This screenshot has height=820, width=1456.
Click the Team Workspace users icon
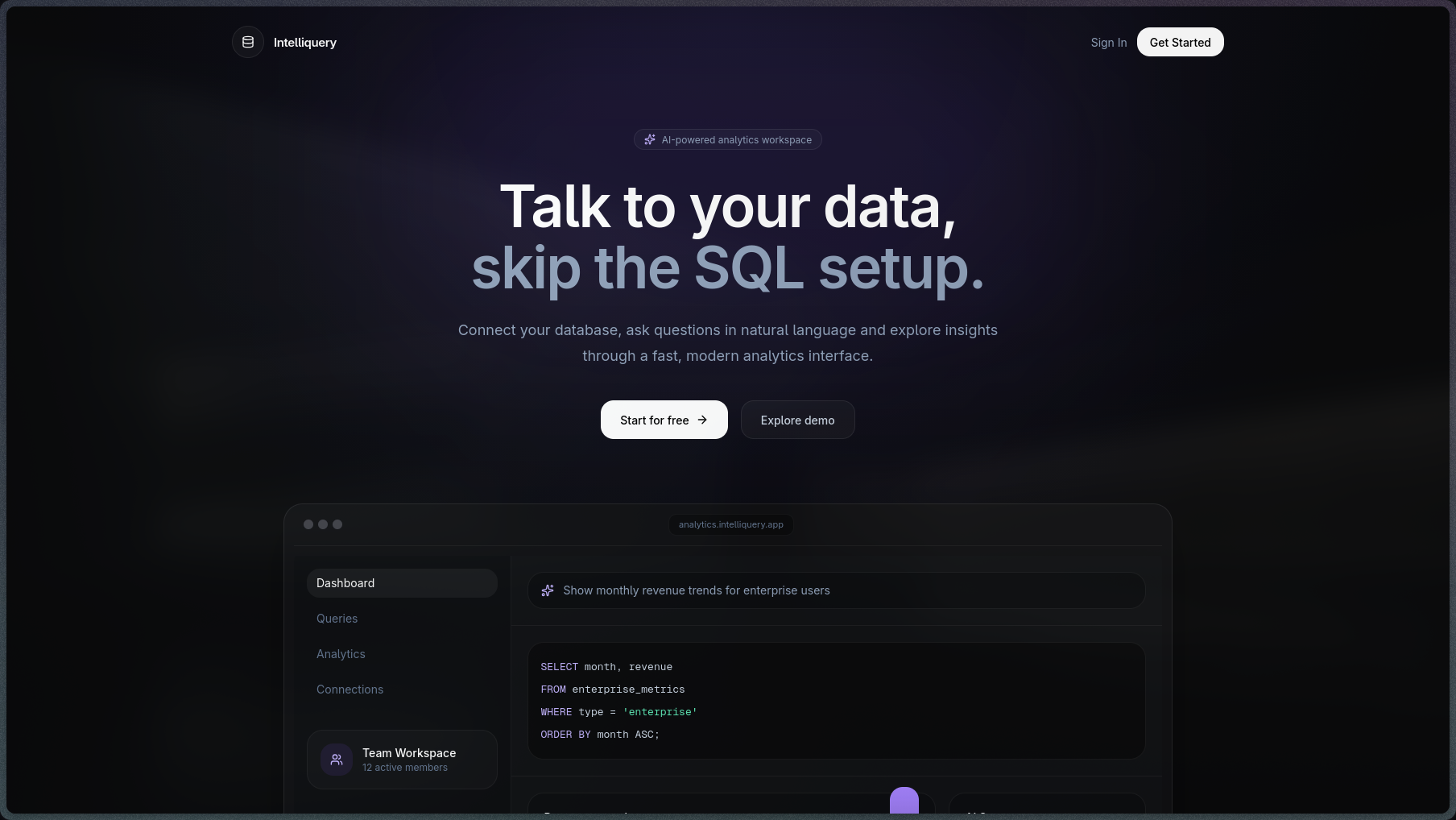[337, 760]
